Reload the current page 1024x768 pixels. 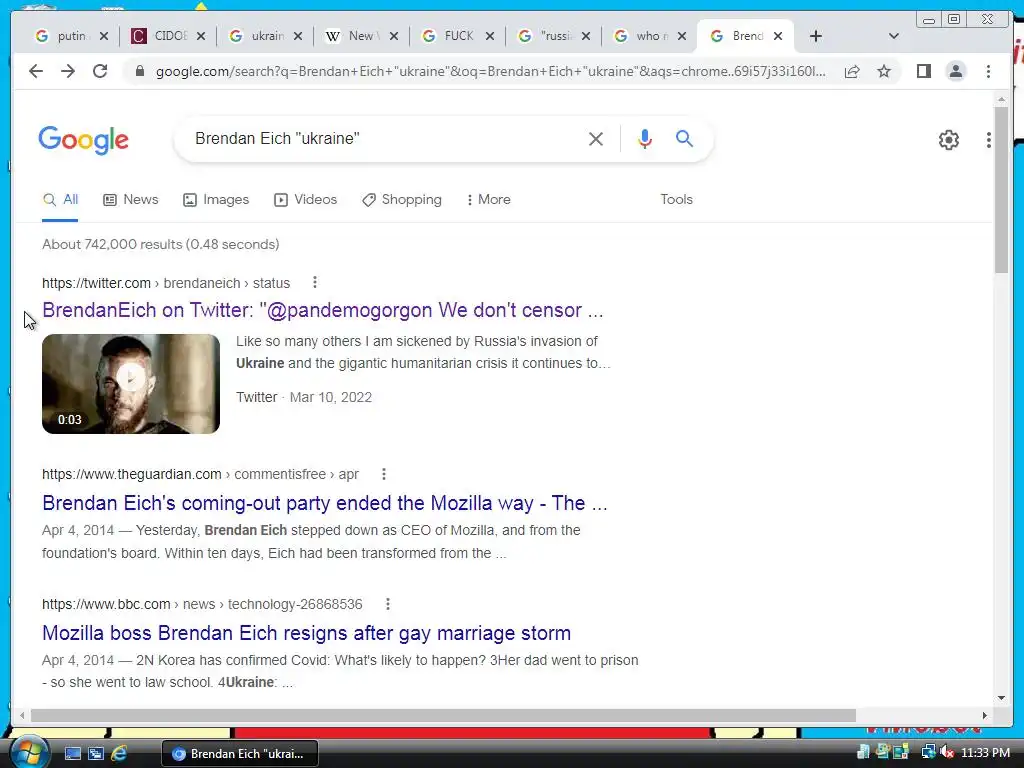click(100, 71)
